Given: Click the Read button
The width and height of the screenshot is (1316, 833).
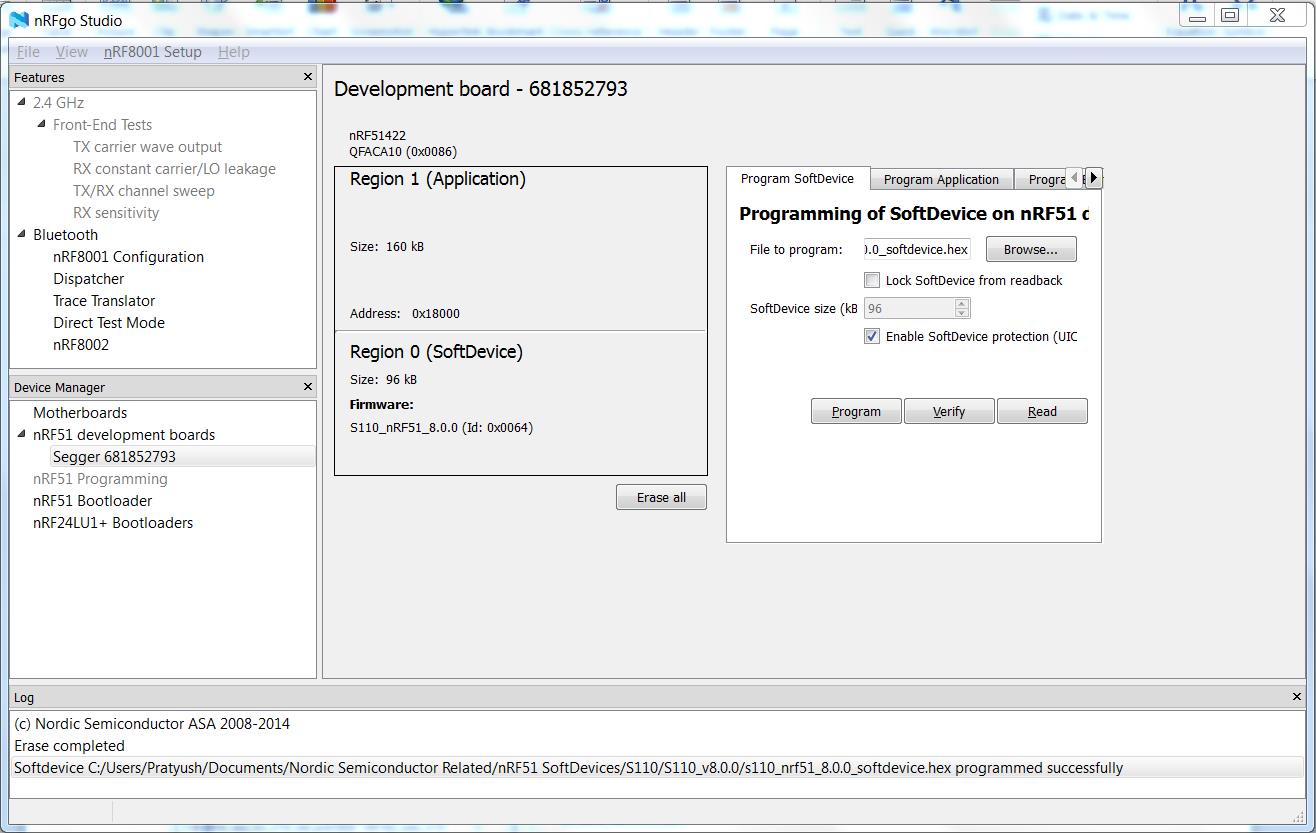Looking at the screenshot, I should [1042, 411].
